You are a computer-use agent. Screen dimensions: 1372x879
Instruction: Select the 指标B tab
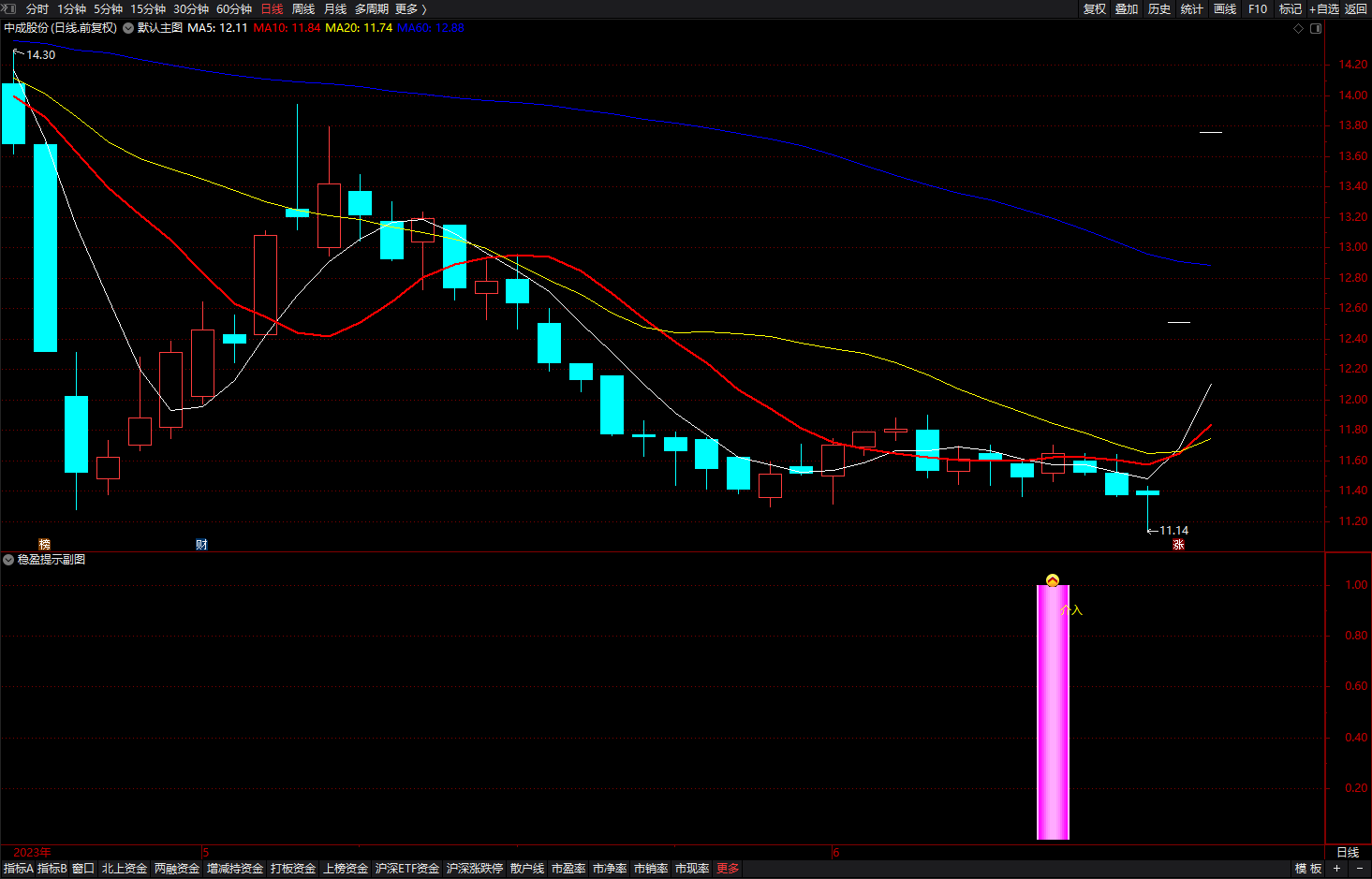click(52, 869)
